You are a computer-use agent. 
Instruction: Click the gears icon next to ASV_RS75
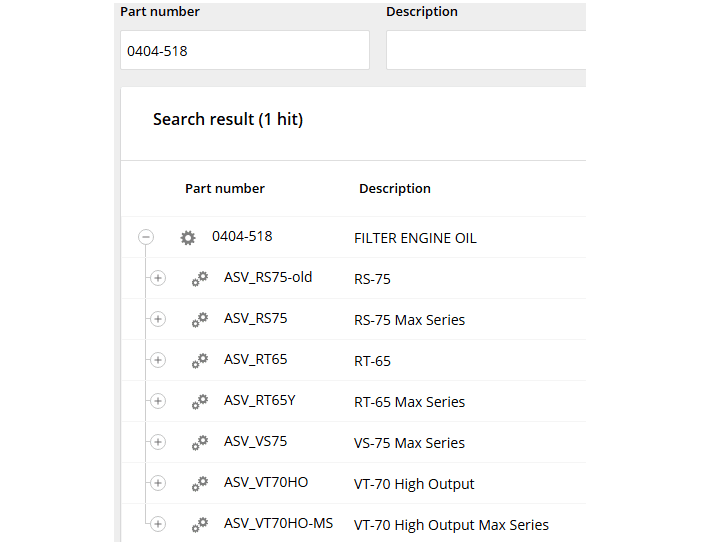coord(200,319)
